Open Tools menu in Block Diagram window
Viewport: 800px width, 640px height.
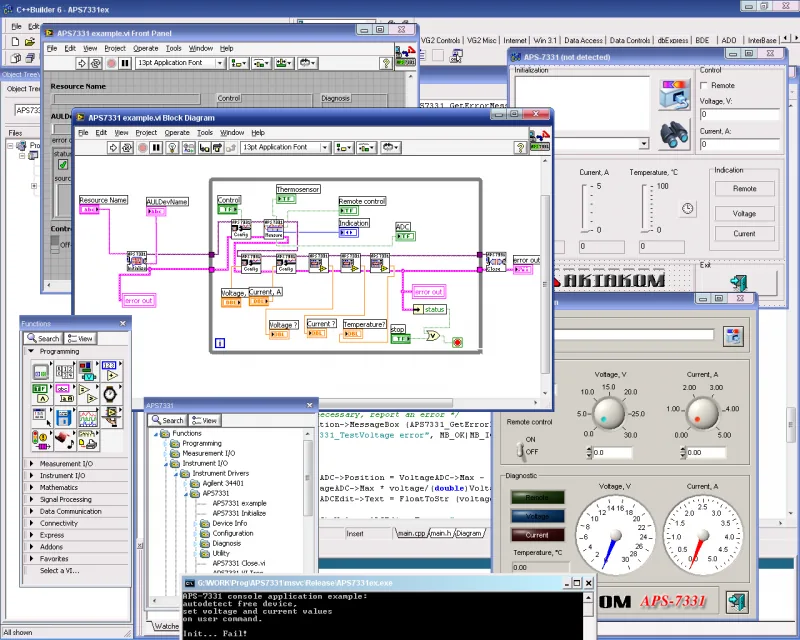[205, 133]
